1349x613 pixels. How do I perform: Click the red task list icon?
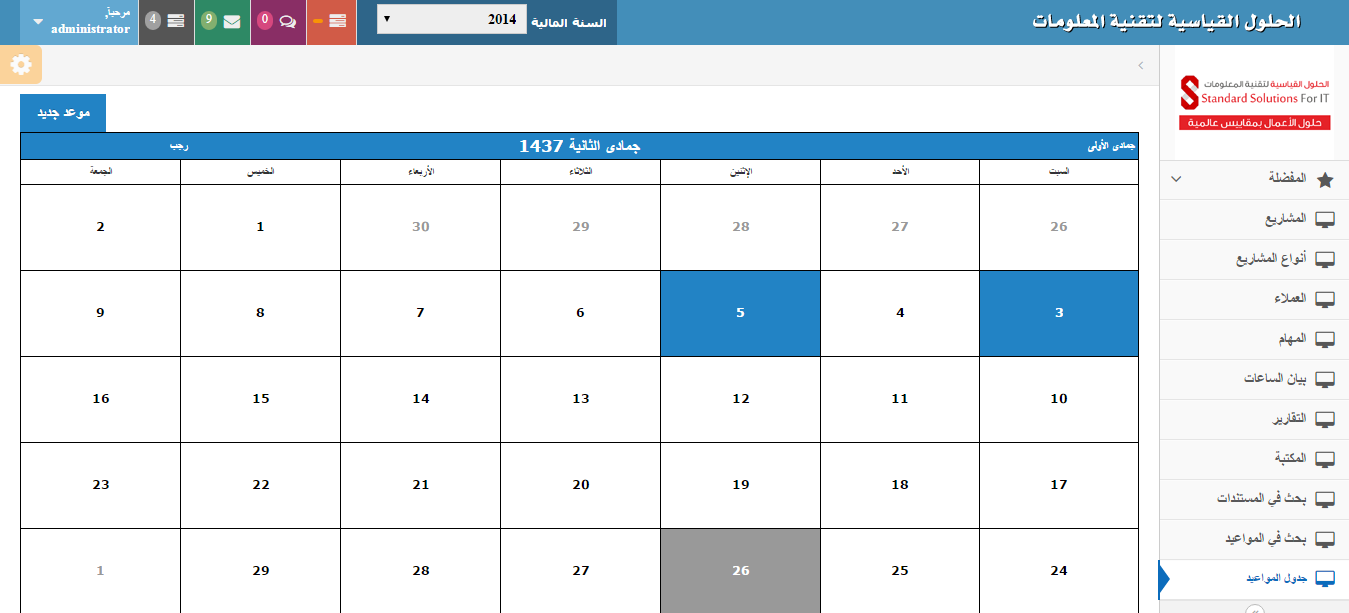tap(338, 21)
